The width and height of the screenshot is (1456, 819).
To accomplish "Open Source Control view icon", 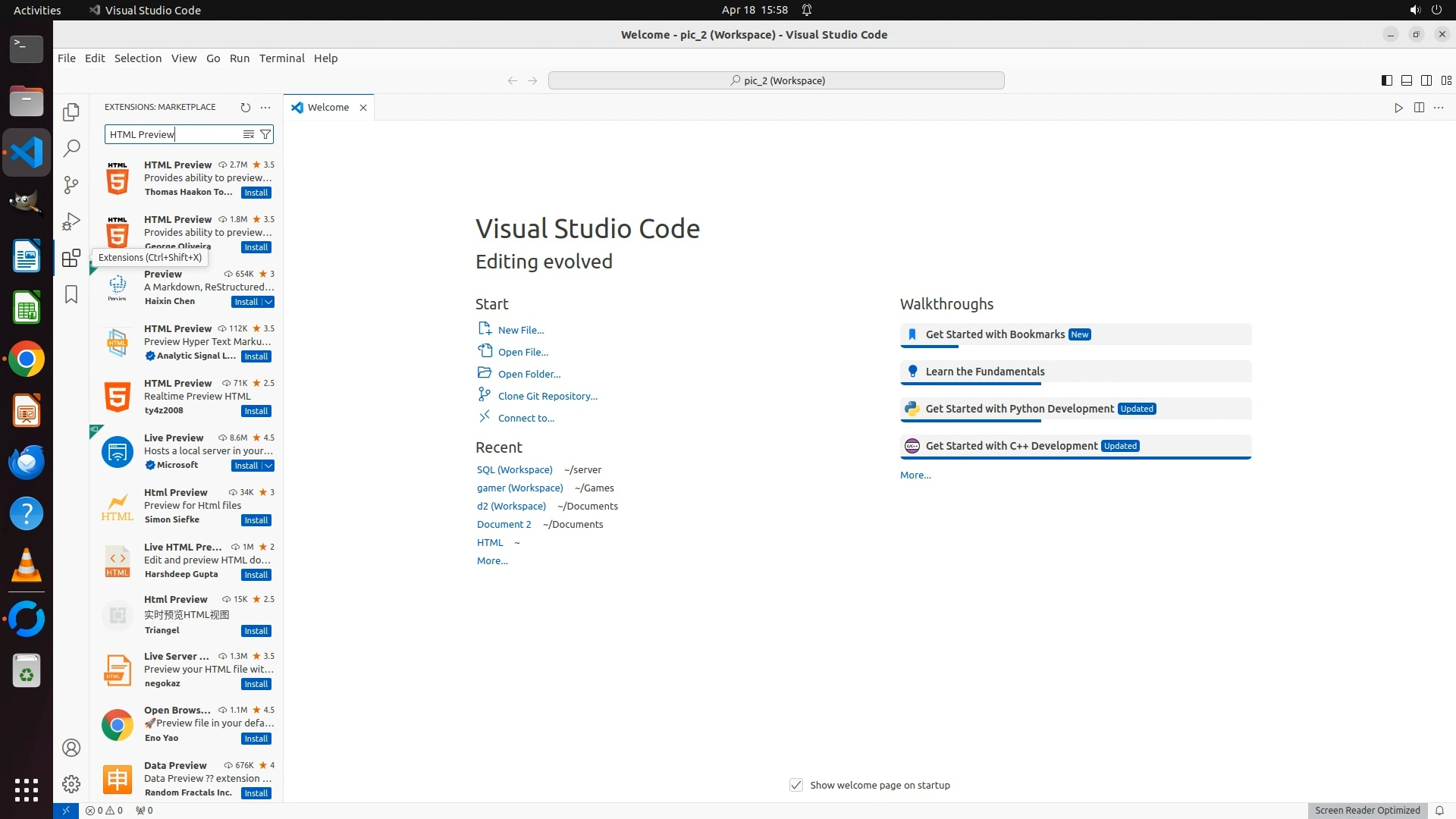I will coord(71,185).
